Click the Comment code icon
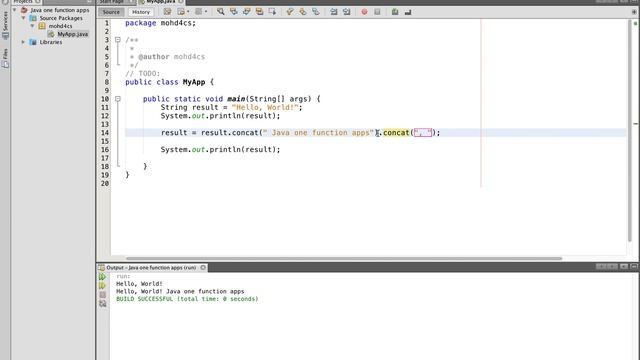 click(395, 12)
